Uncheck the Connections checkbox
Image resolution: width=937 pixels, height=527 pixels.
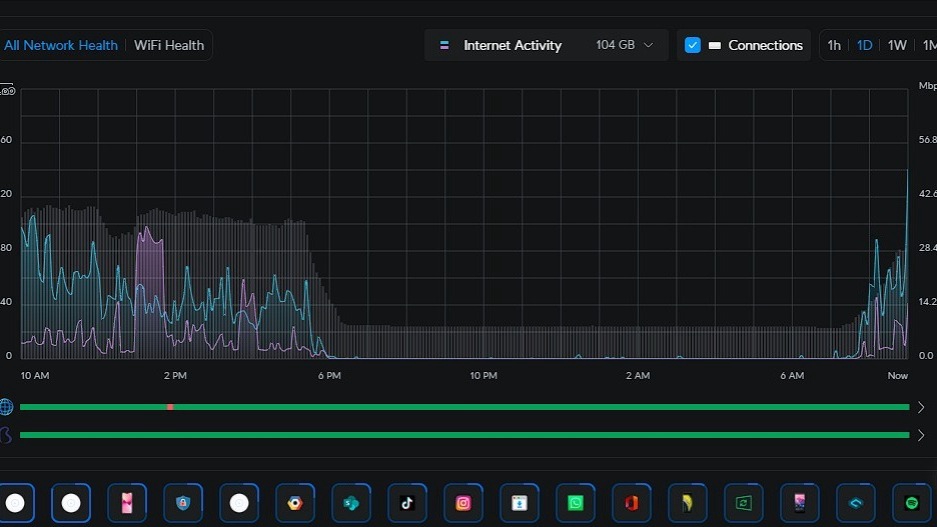[x=693, y=45]
